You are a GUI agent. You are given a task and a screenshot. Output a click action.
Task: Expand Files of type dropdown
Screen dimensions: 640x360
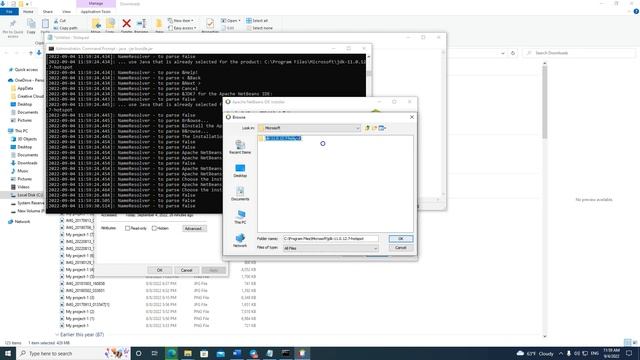pyautogui.click(x=375, y=248)
